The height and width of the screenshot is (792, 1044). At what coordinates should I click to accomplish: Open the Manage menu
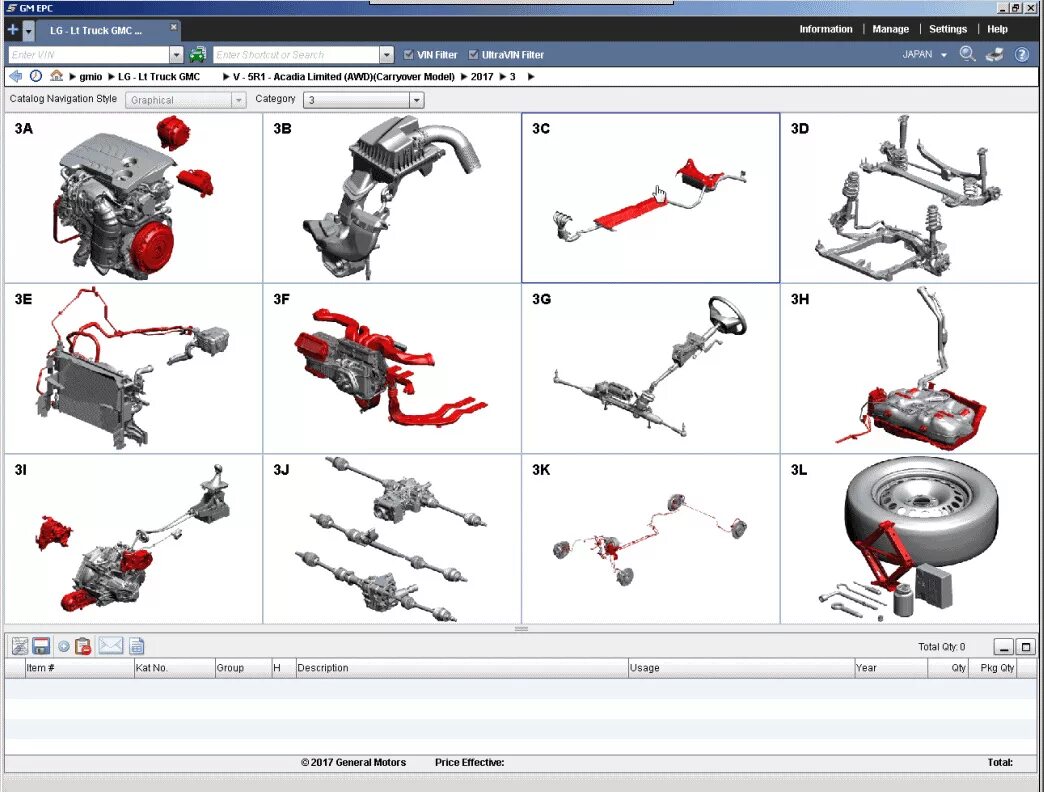(890, 29)
